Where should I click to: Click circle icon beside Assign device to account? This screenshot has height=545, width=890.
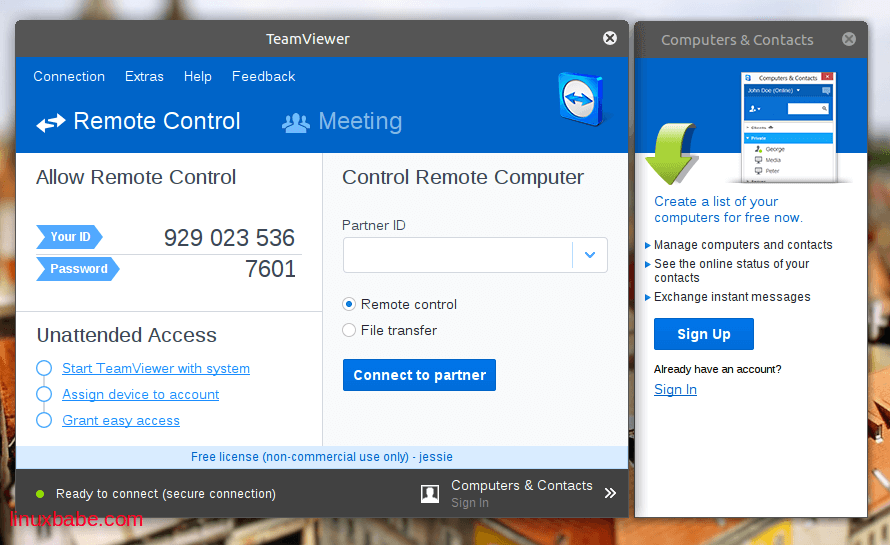click(44, 394)
